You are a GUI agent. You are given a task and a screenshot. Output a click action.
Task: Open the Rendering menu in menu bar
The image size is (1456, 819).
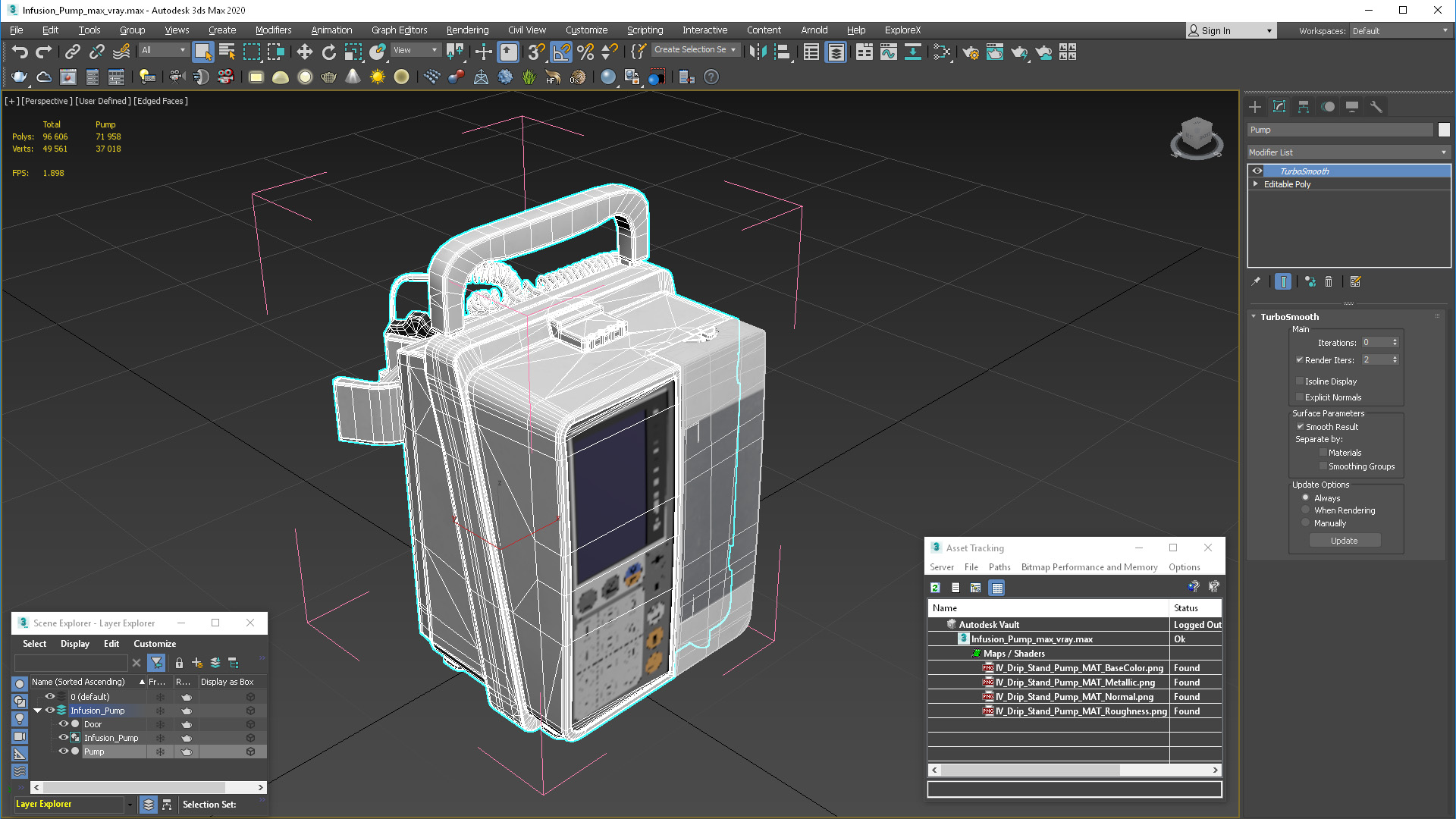(x=467, y=30)
